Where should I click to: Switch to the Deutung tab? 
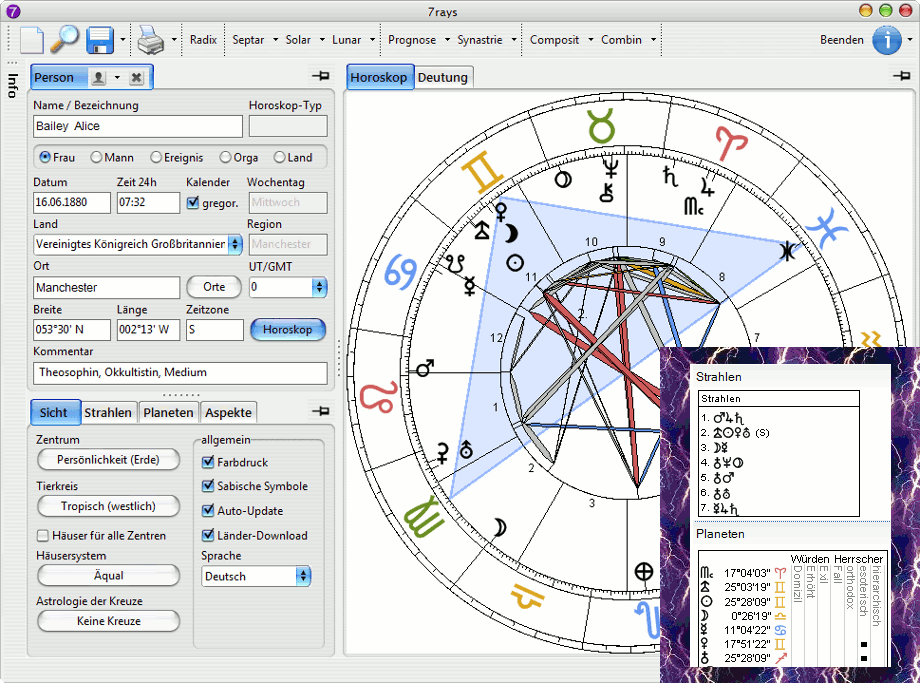coord(442,77)
